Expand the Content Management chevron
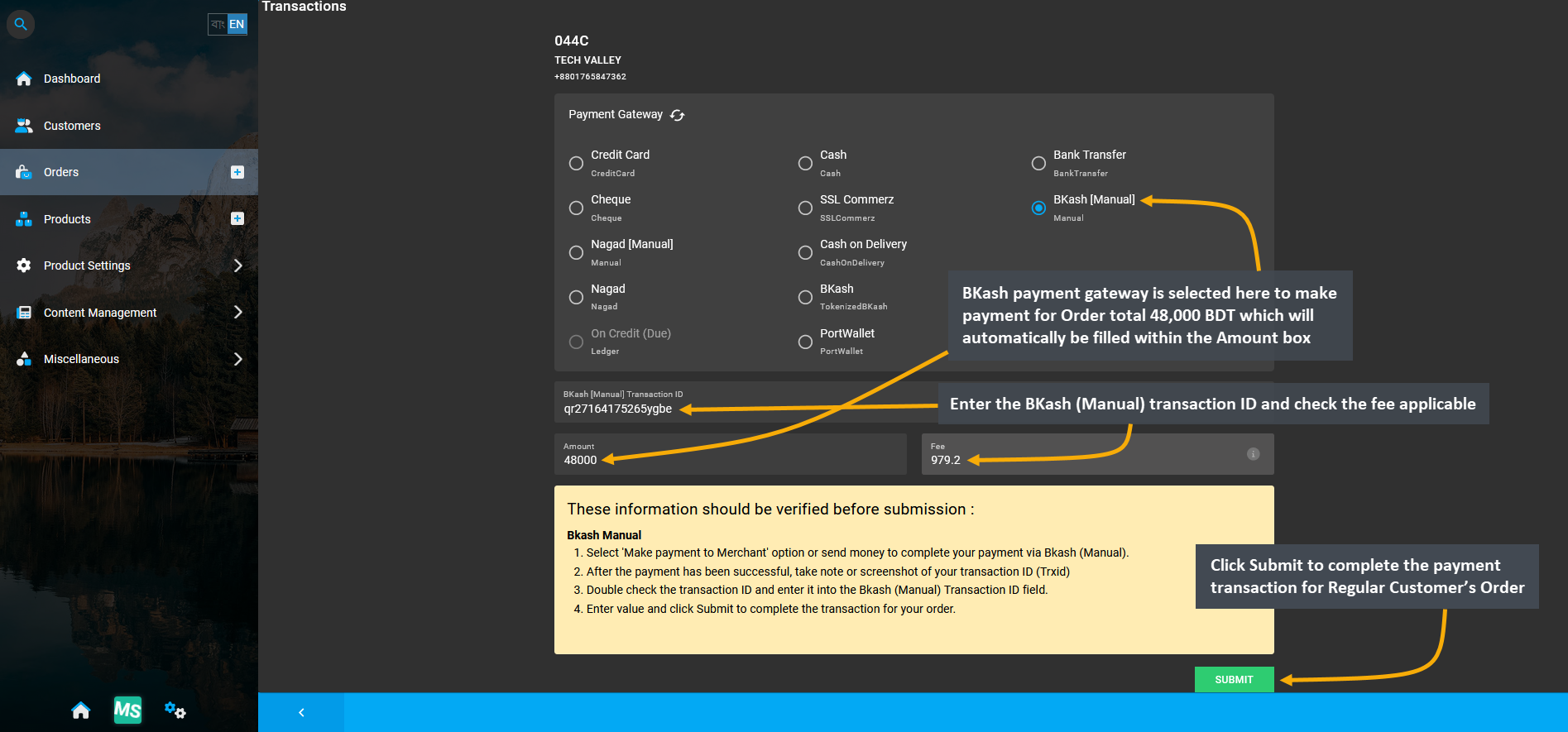 click(x=238, y=312)
